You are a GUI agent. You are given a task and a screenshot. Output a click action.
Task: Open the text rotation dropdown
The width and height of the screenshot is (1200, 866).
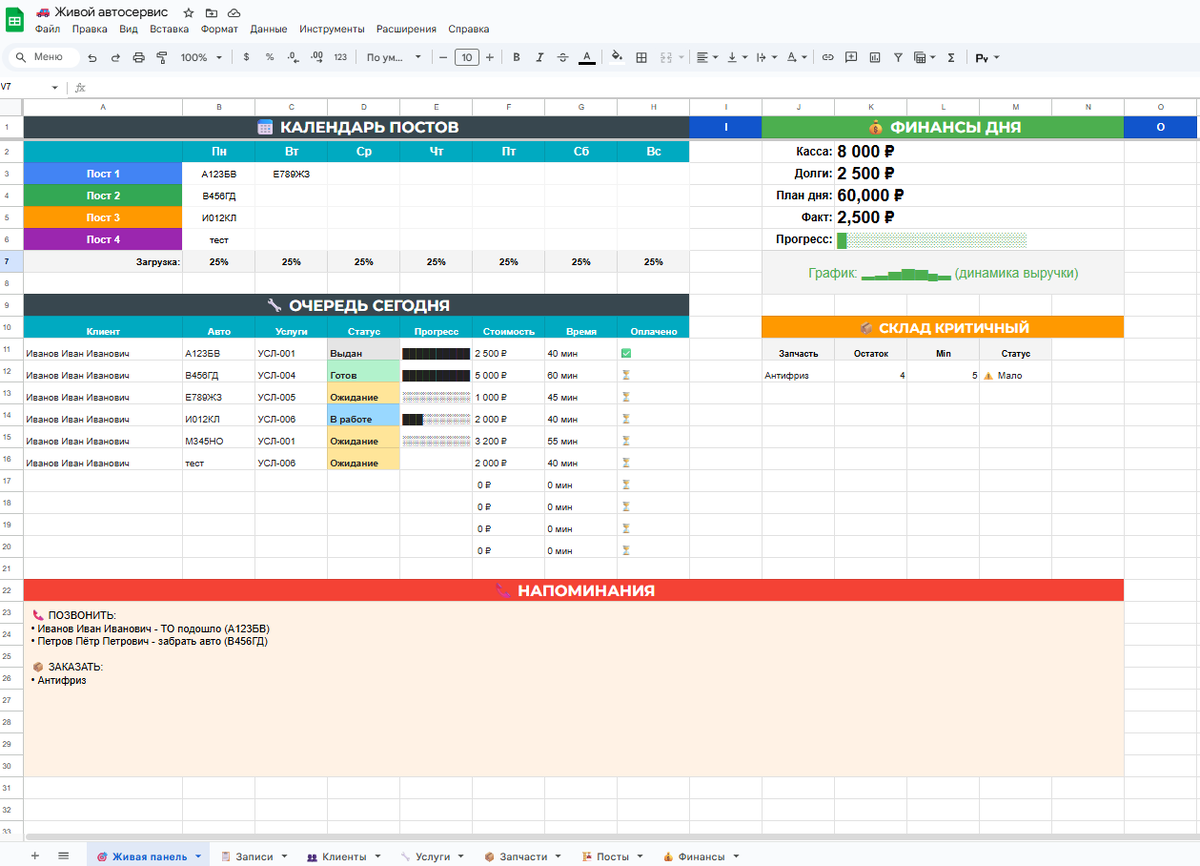tap(797, 58)
